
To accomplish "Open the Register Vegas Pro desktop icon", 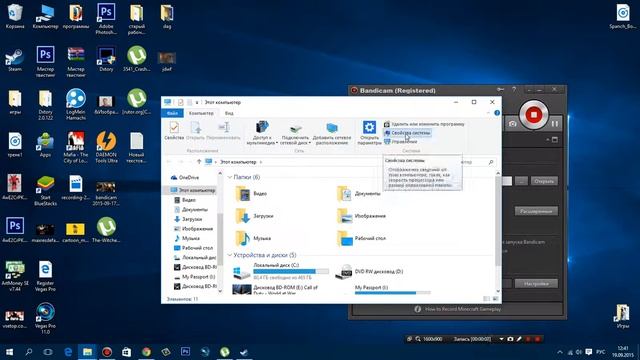I will click(x=45, y=276).
